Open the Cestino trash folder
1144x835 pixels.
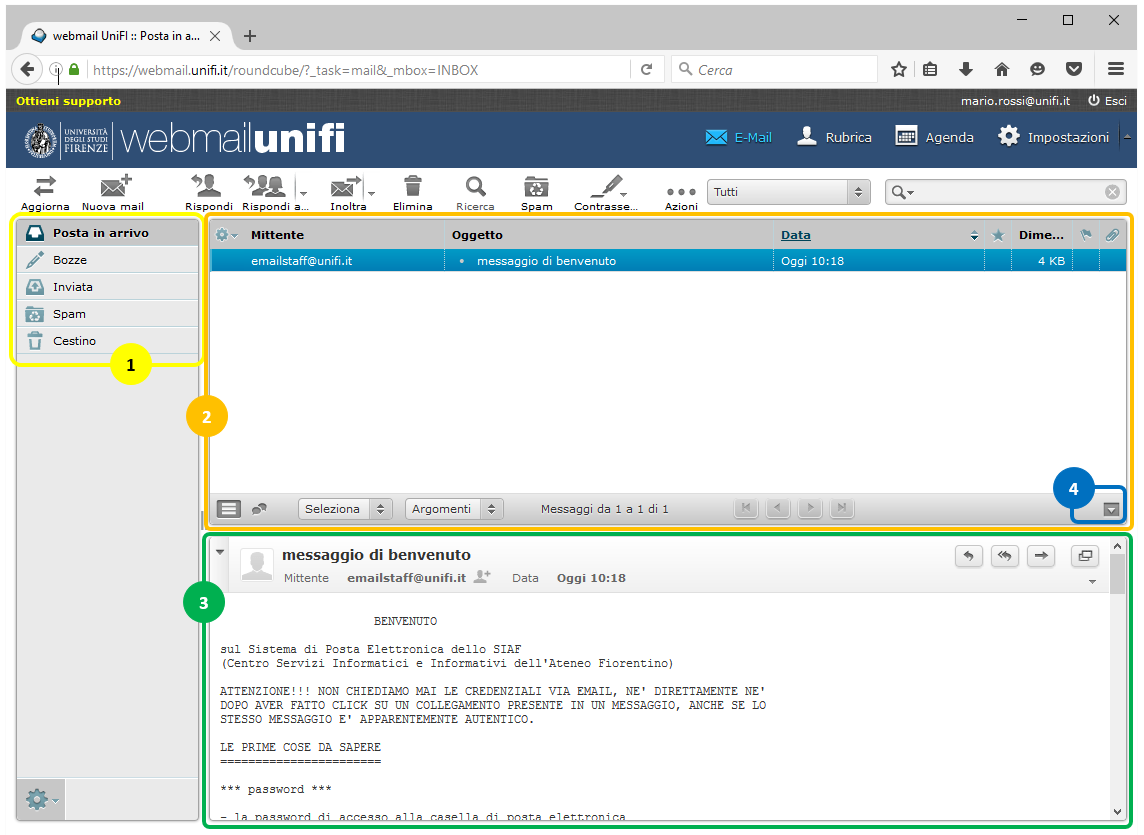click(108, 341)
